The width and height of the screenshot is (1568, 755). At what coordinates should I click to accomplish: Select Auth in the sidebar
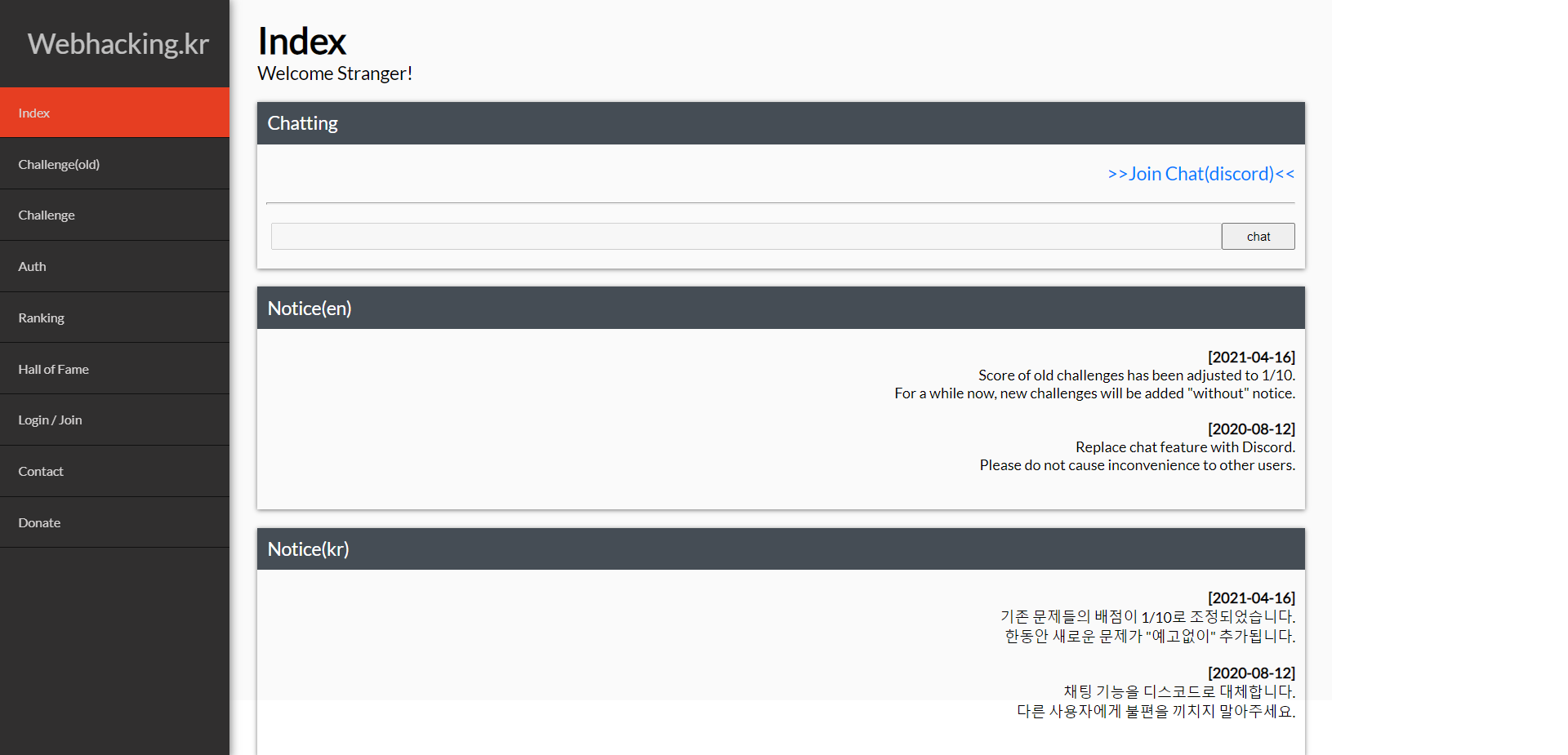tap(114, 266)
